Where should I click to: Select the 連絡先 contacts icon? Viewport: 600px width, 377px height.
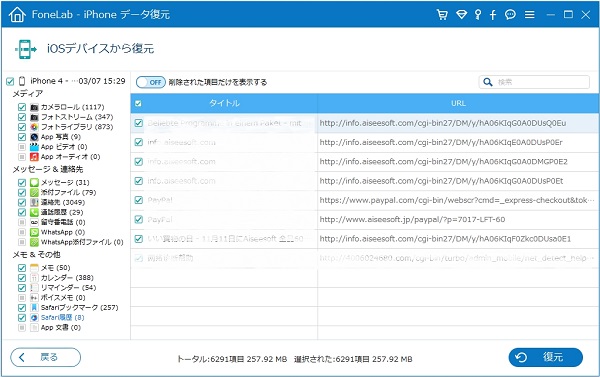tap(34, 202)
